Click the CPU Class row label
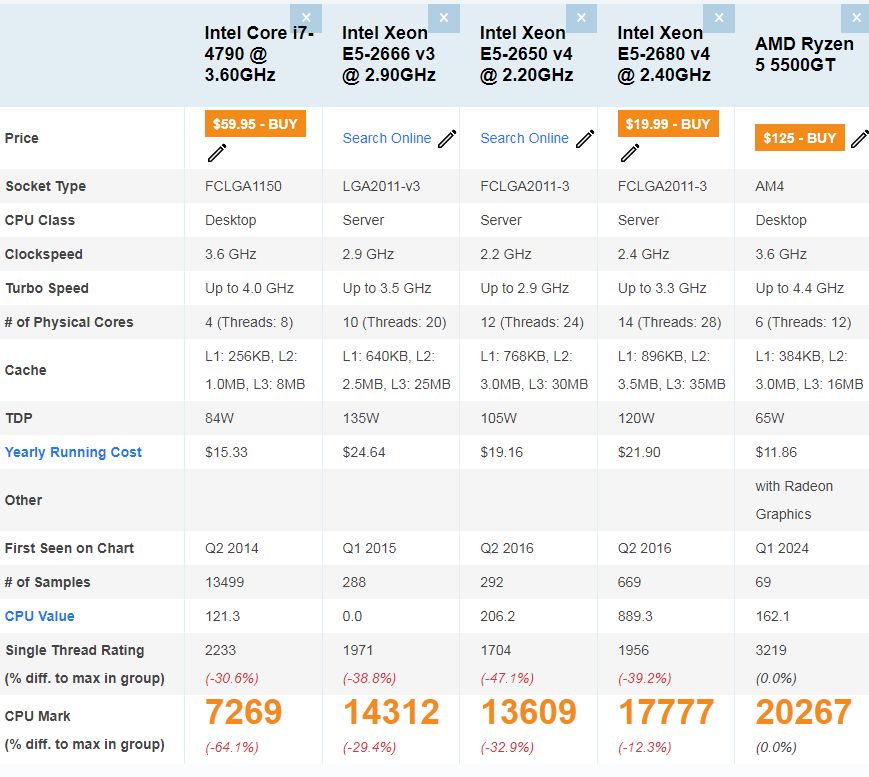The width and height of the screenshot is (869, 777). point(40,220)
